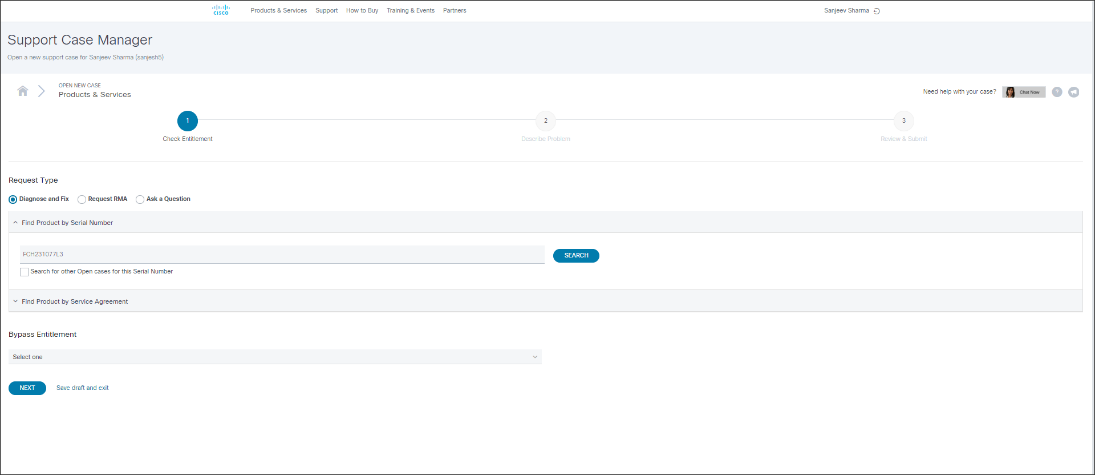
Task: Click the logout icon beside Sanjeev Sharma
Action: click(x=876, y=11)
